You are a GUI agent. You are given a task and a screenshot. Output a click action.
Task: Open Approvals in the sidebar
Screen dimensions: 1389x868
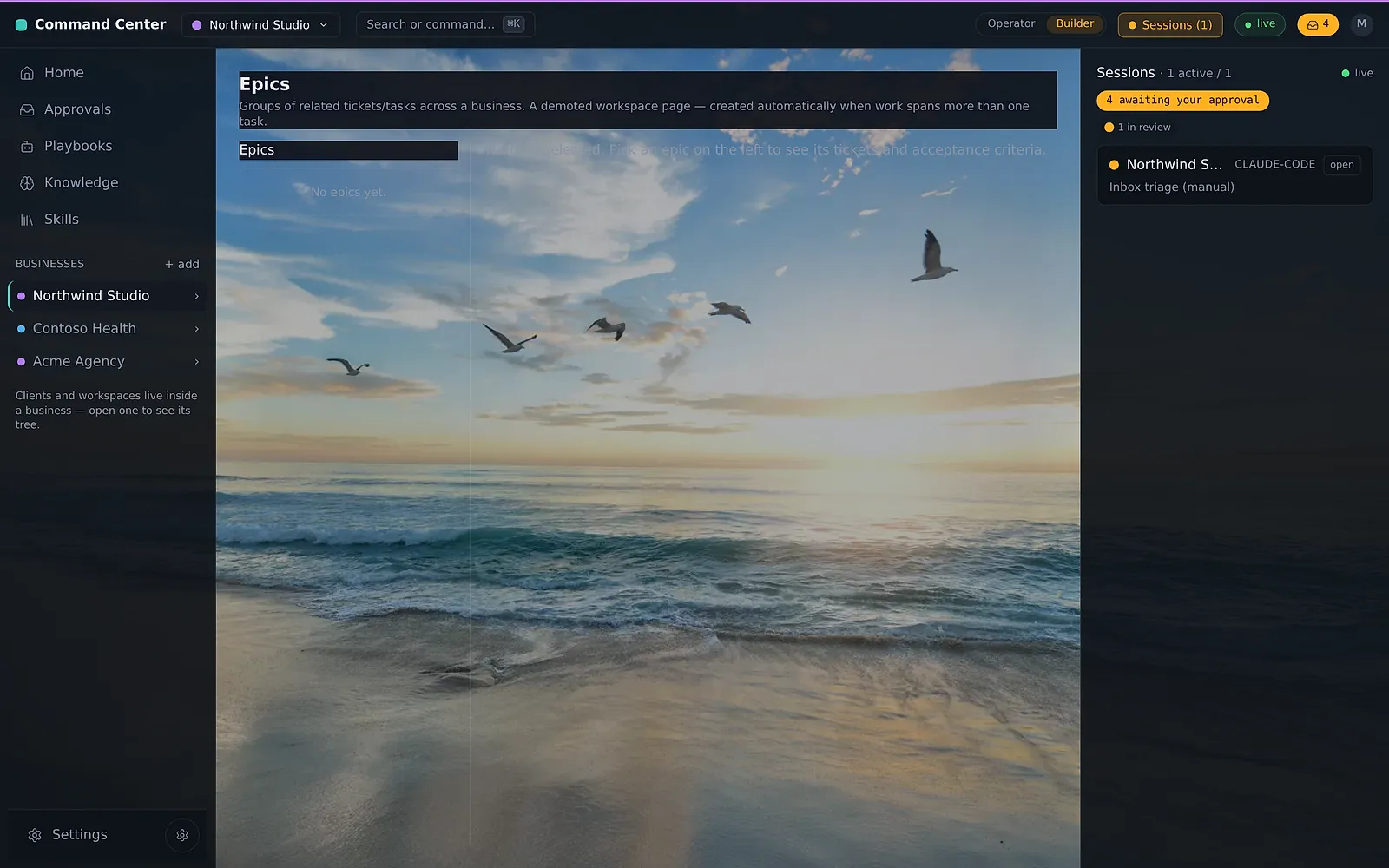[x=108, y=109]
